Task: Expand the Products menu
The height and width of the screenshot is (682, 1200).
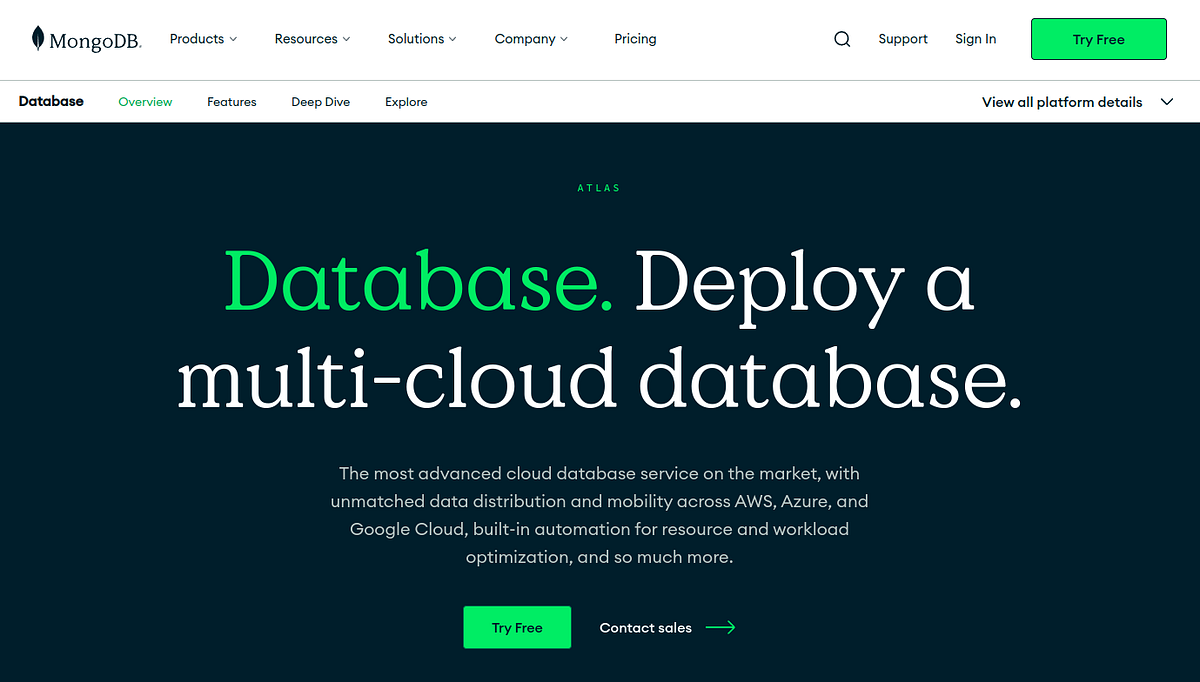Action: (197, 39)
